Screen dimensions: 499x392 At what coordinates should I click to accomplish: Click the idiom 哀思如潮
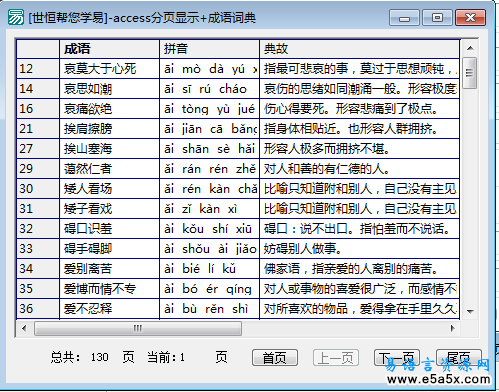point(109,89)
